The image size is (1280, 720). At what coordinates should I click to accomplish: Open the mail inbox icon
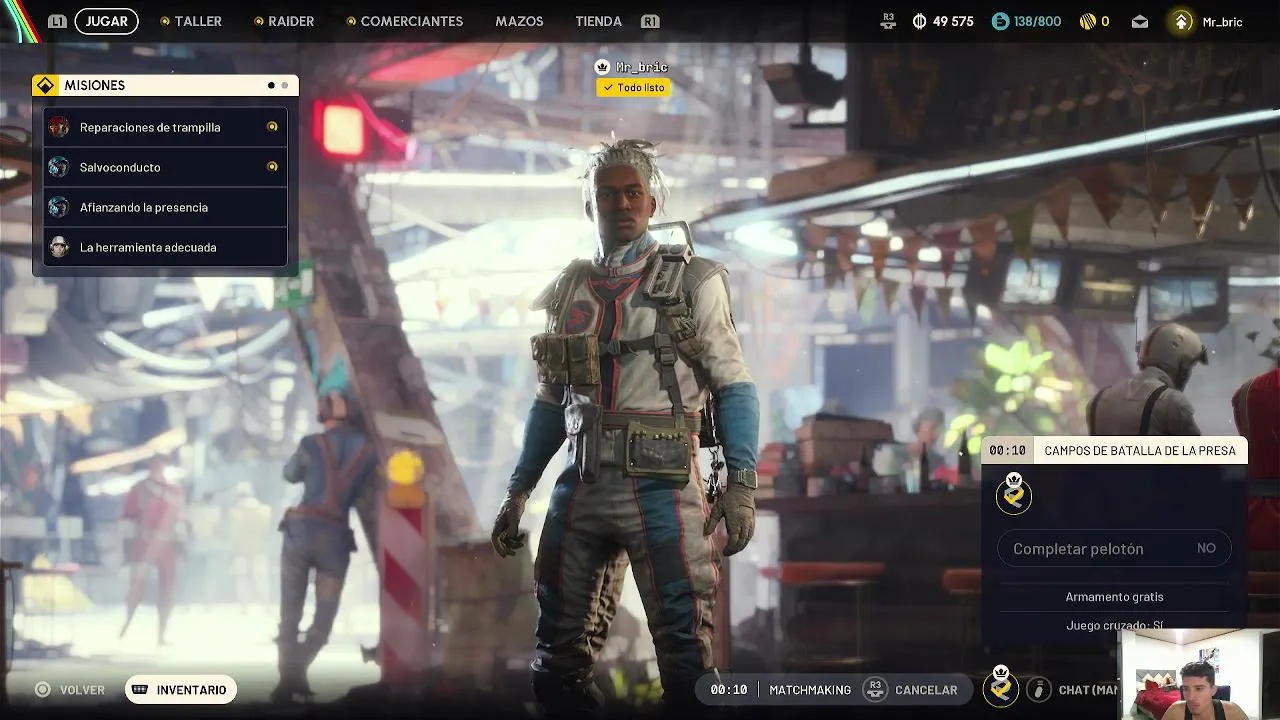1140,21
